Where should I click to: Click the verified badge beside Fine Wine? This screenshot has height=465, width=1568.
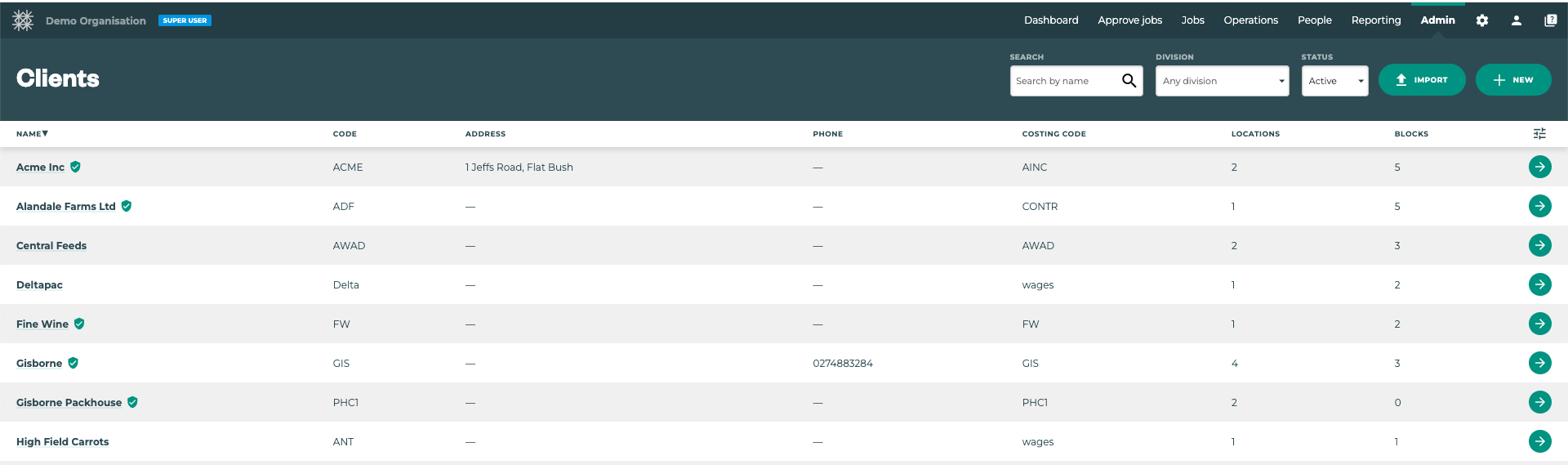pos(79,324)
